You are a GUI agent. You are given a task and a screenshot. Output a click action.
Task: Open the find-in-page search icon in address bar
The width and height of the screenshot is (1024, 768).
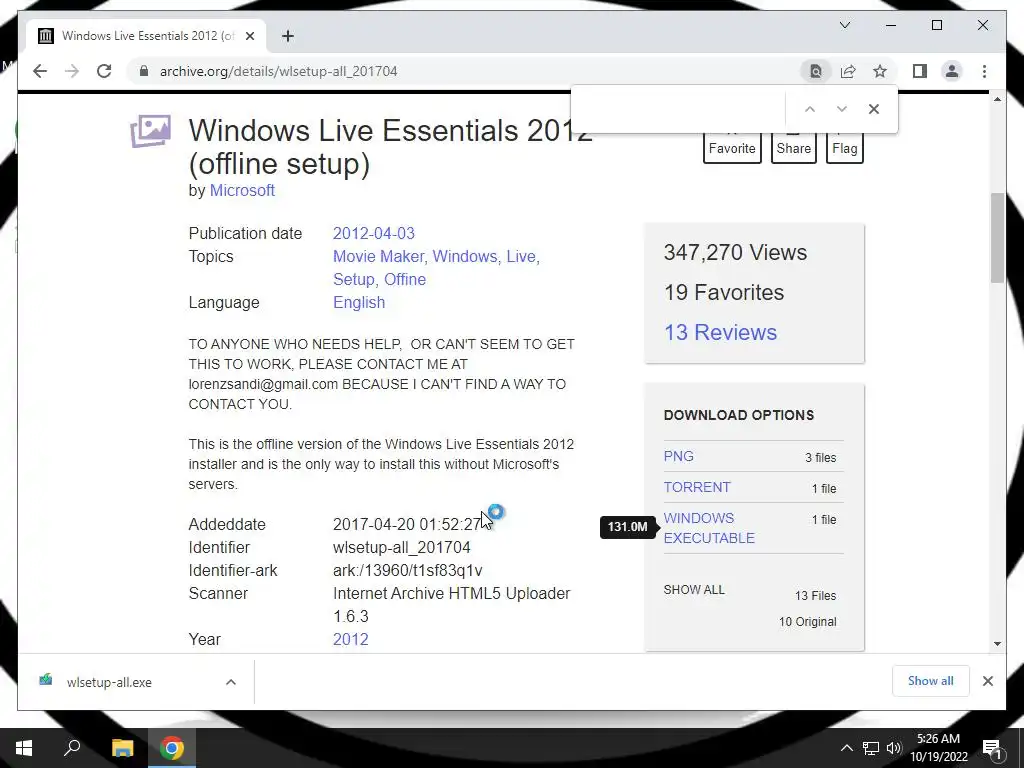tap(816, 71)
